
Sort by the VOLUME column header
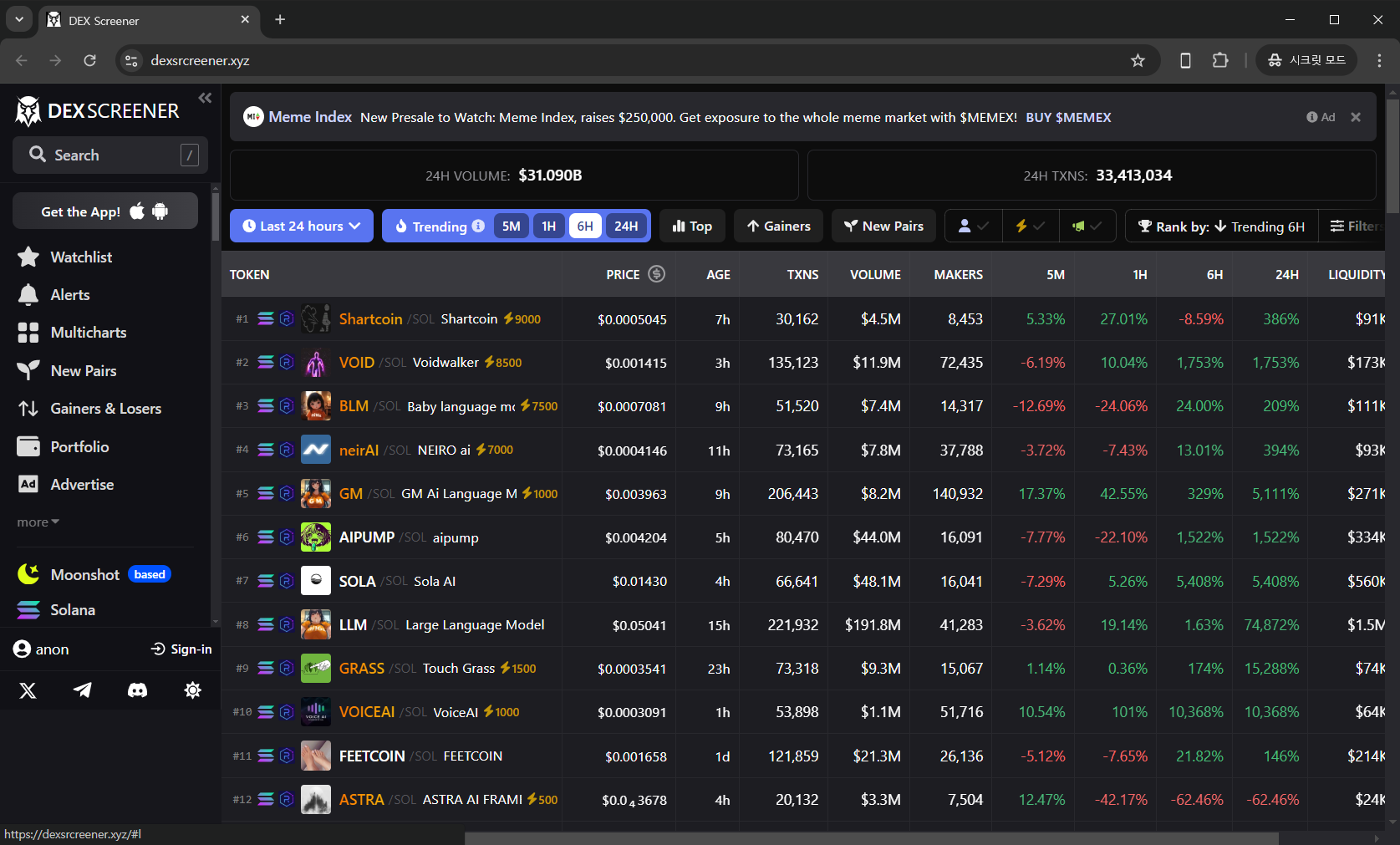coord(875,274)
